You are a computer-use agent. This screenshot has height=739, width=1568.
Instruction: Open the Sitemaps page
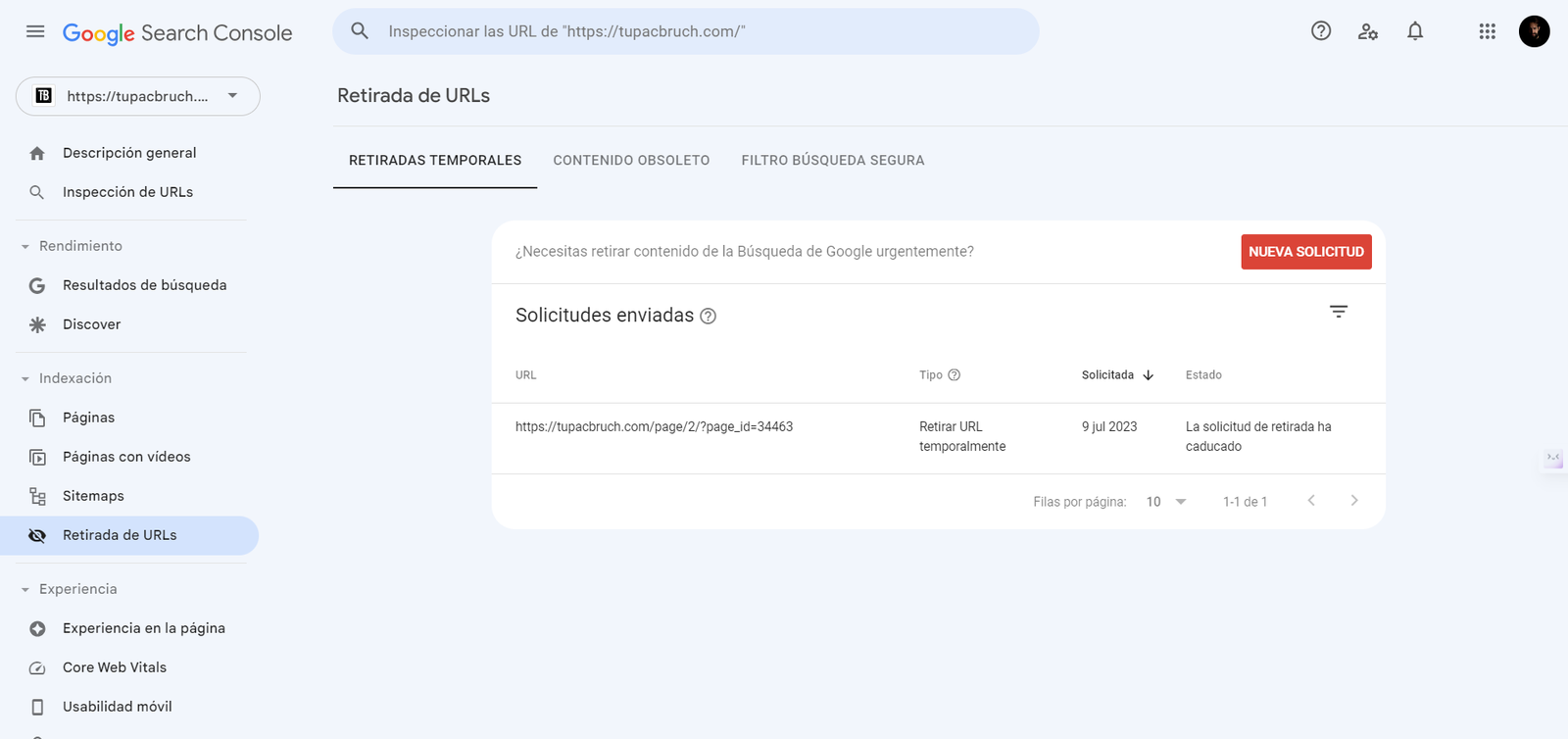[93, 496]
